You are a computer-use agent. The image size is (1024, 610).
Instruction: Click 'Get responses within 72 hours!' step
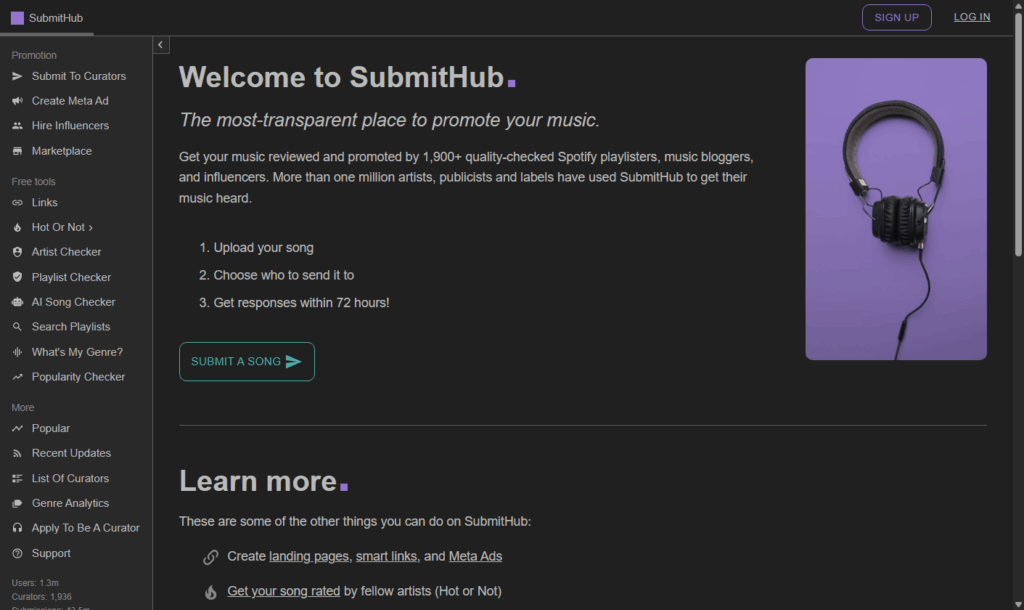[x=301, y=303]
